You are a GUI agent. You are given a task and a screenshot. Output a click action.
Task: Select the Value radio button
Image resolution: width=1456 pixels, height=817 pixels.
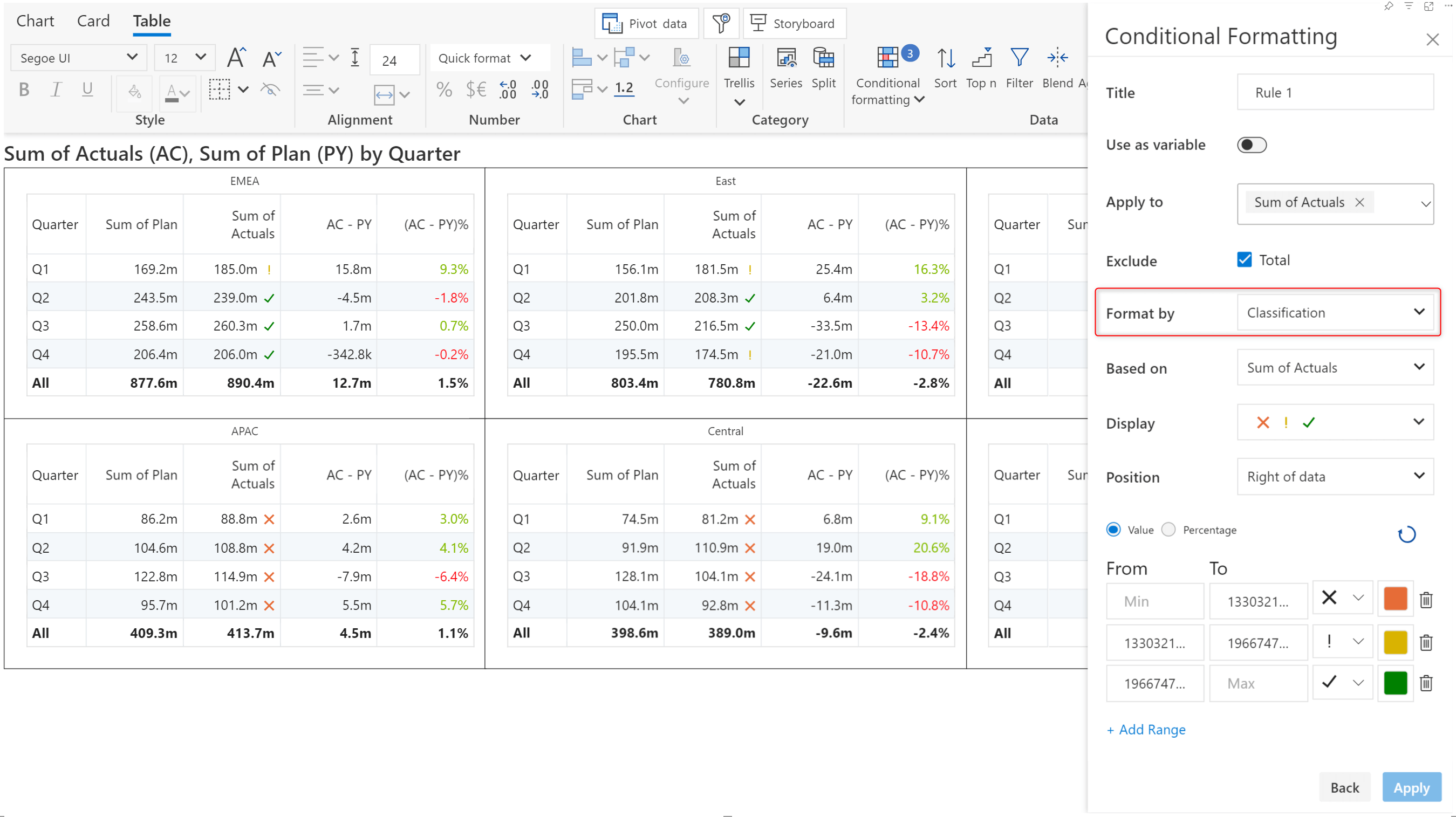click(1113, 530)
